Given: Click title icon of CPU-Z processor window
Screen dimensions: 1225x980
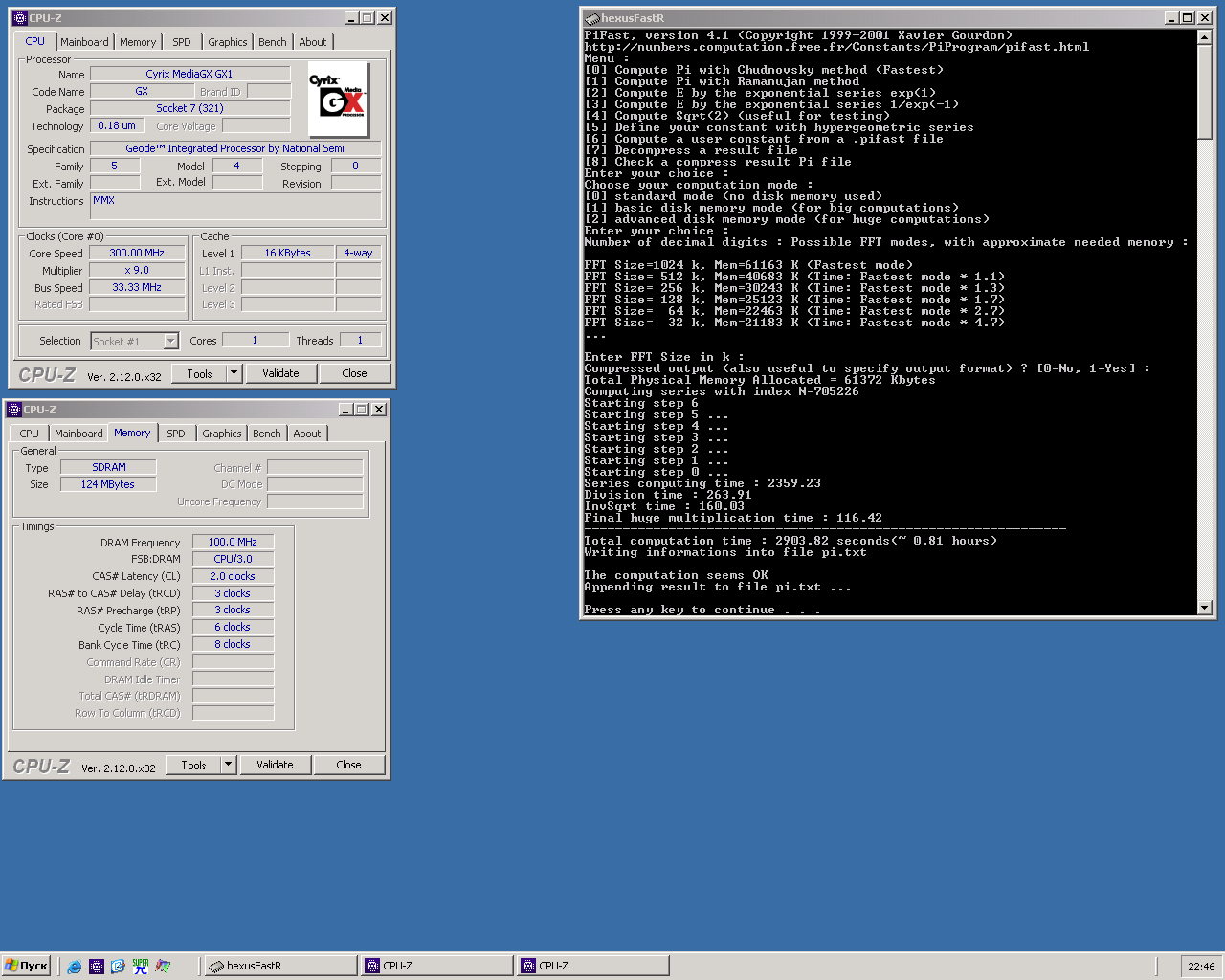Looking at the screenshot, I should pyautogui.click(x=19, y=18).
